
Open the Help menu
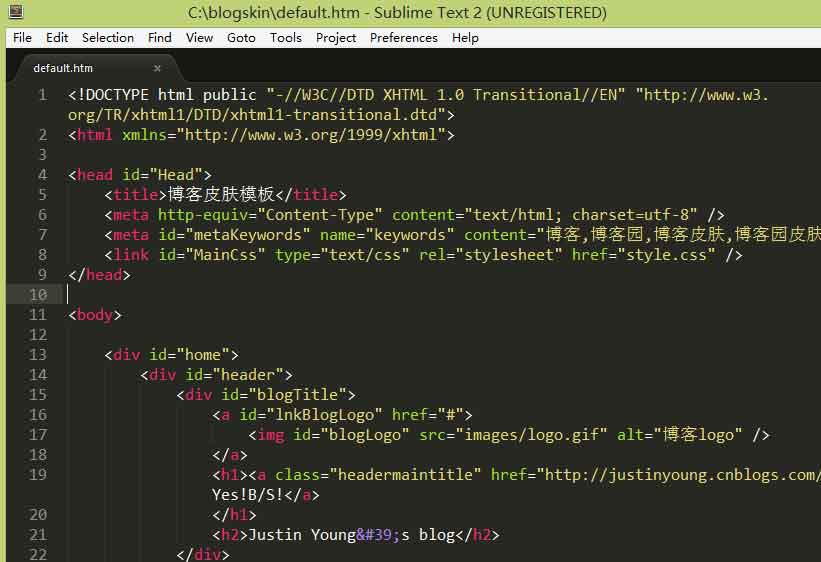[465, 38]
